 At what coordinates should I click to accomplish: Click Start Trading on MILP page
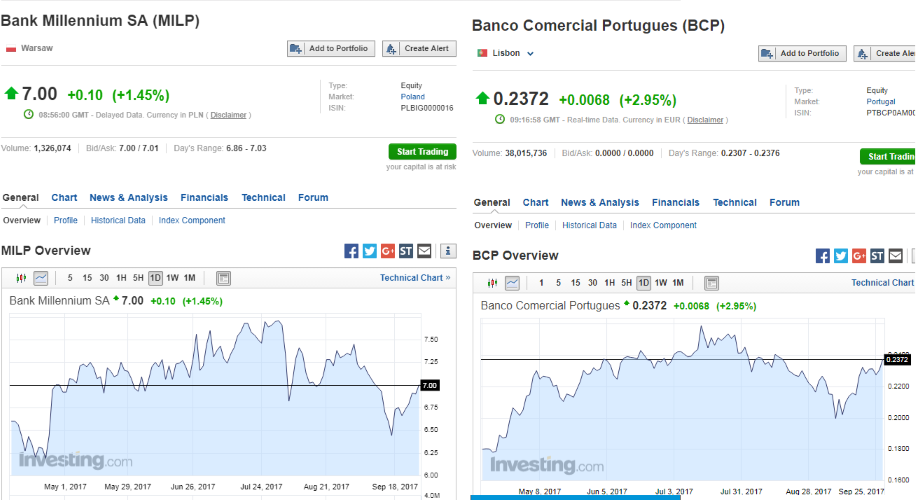point(422,151)
